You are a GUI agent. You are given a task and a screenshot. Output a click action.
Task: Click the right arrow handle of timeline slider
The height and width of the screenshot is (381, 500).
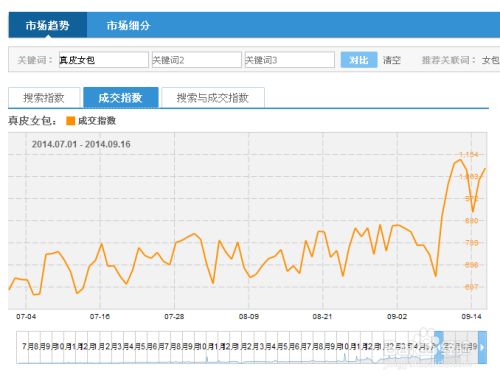482,347
